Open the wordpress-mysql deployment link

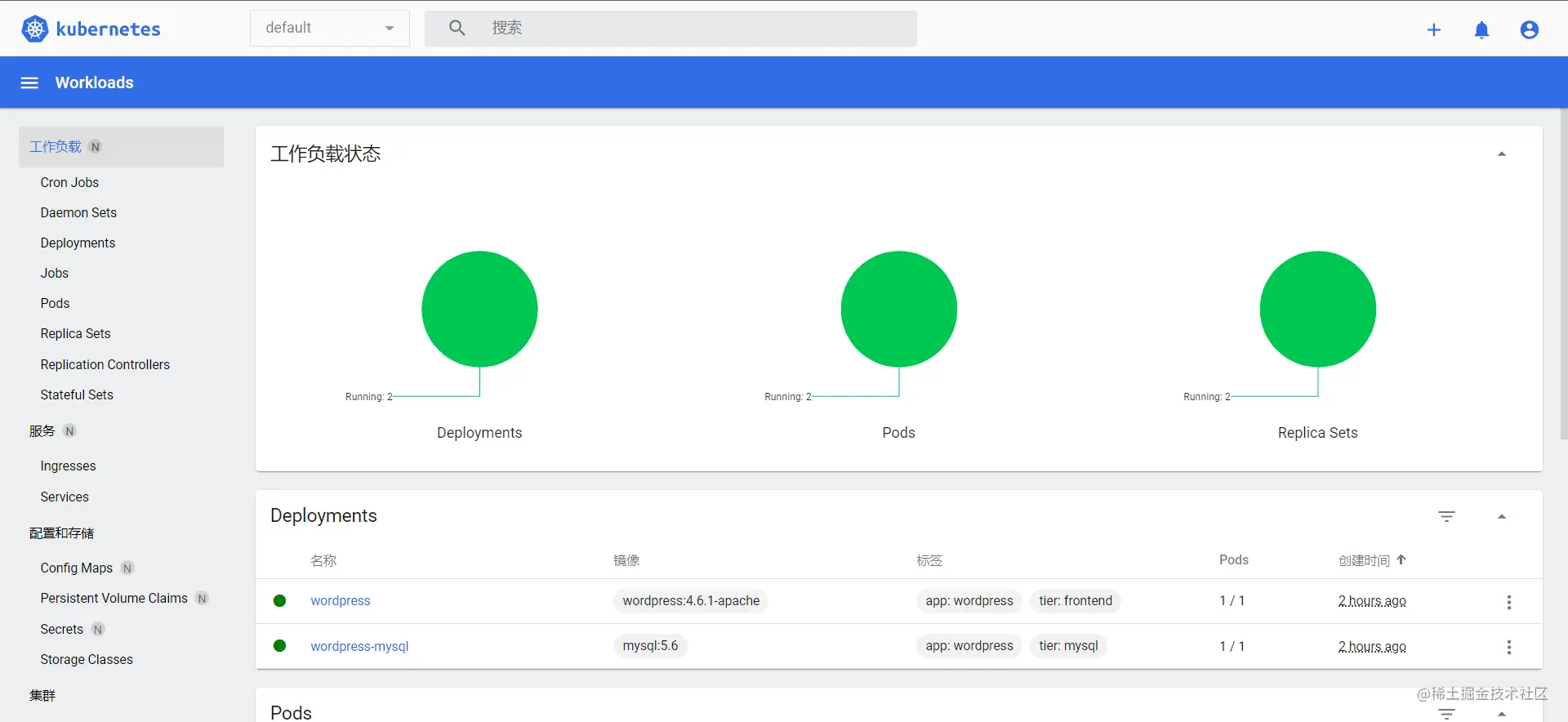(359, 646)
